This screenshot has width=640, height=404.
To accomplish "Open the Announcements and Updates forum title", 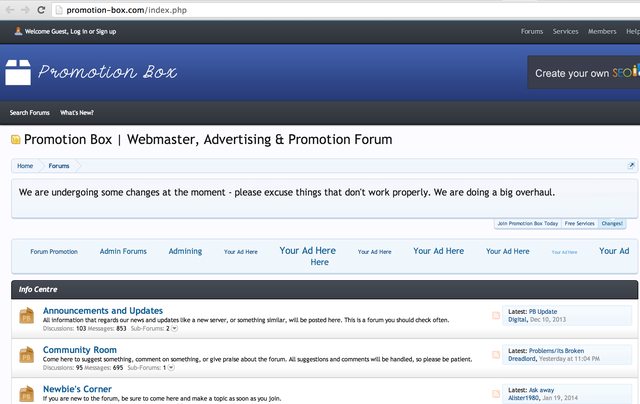I will [103, 311].
